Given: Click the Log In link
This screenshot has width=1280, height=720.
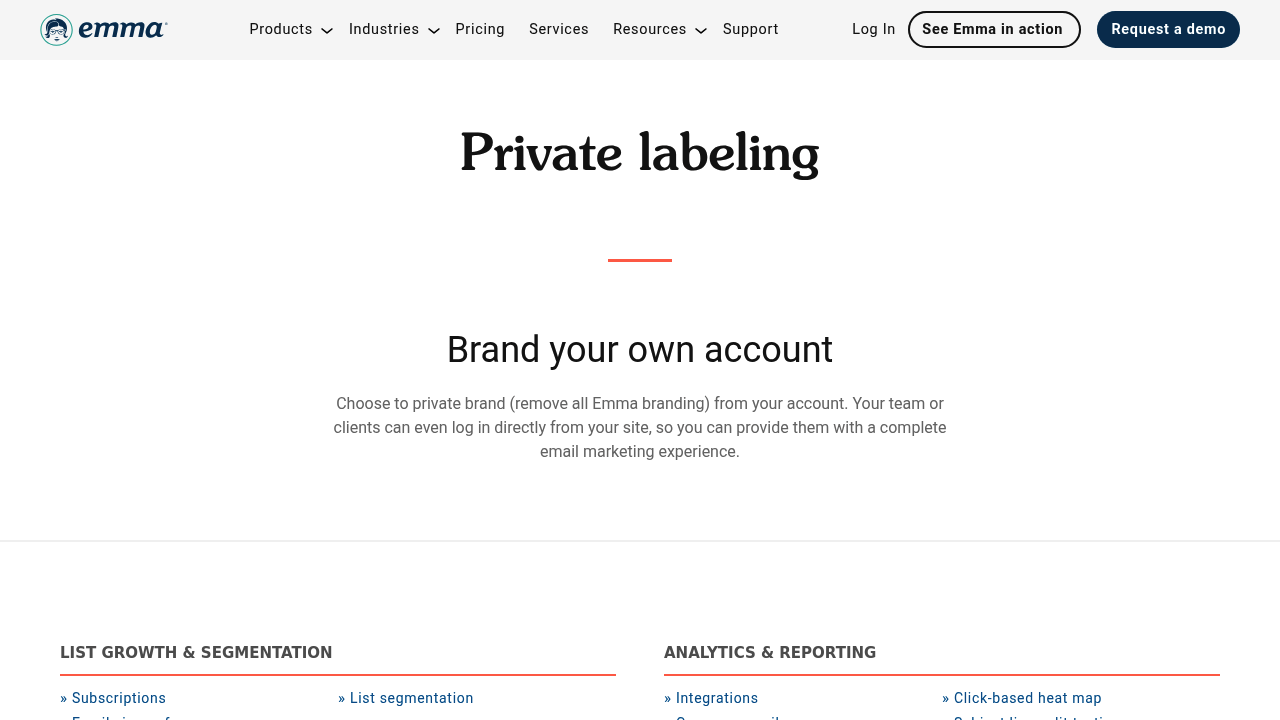Looking at the screenshot, I should (874, 30).
